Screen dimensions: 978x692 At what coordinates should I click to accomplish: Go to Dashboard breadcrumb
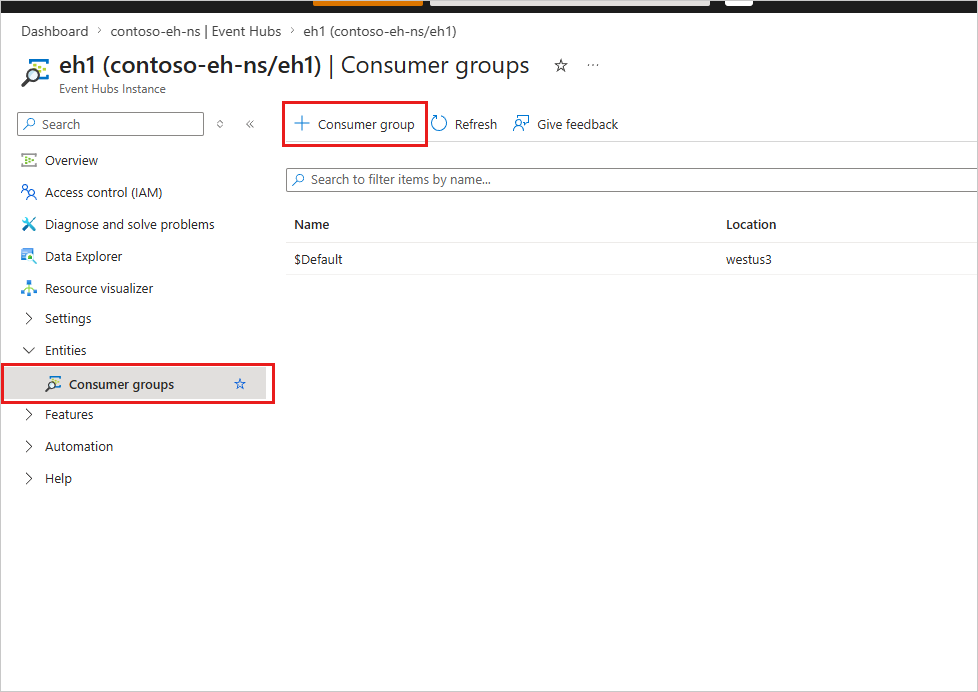55,31
